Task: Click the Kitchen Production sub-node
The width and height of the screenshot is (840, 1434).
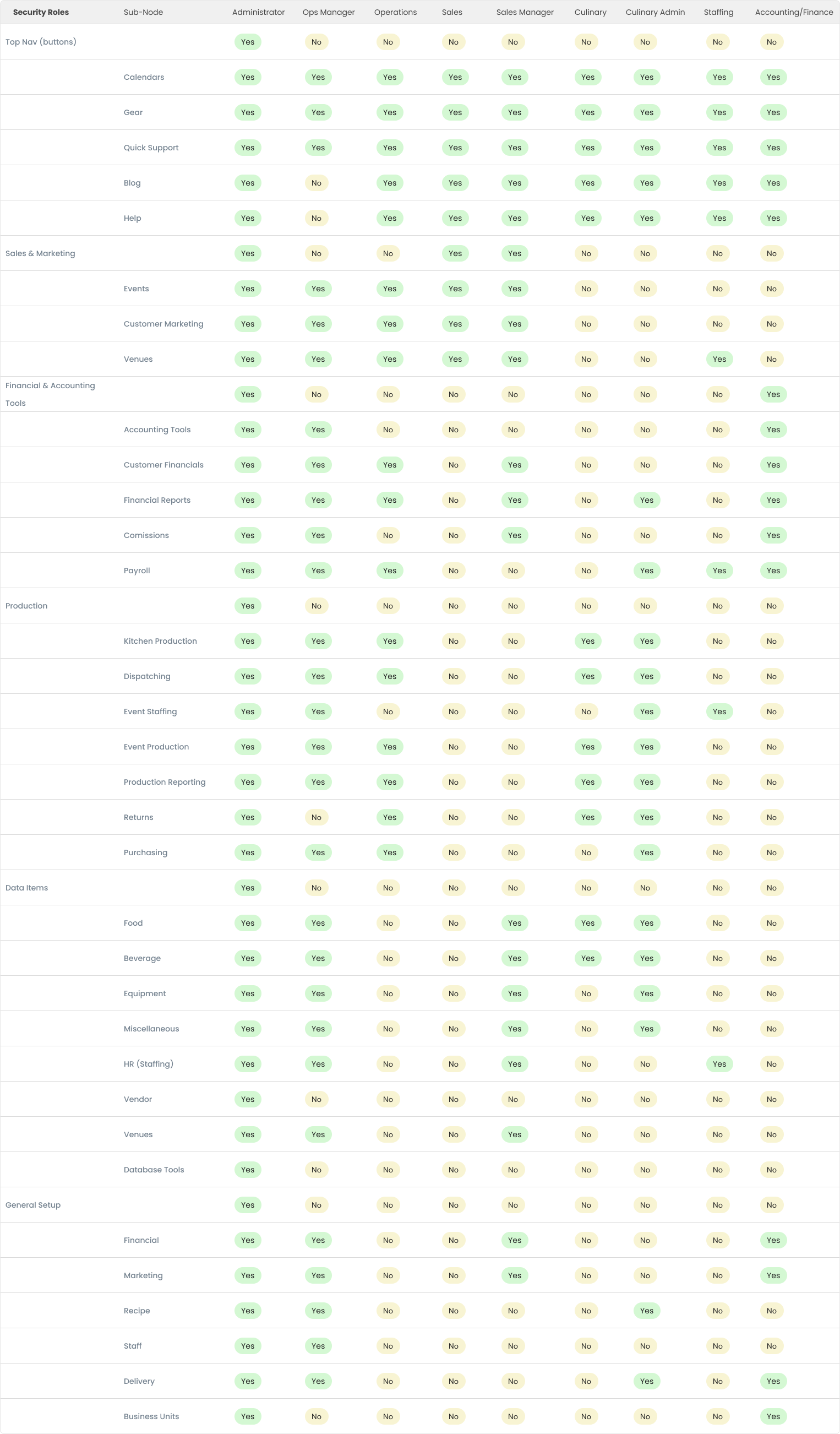Action: coord(160,641)
